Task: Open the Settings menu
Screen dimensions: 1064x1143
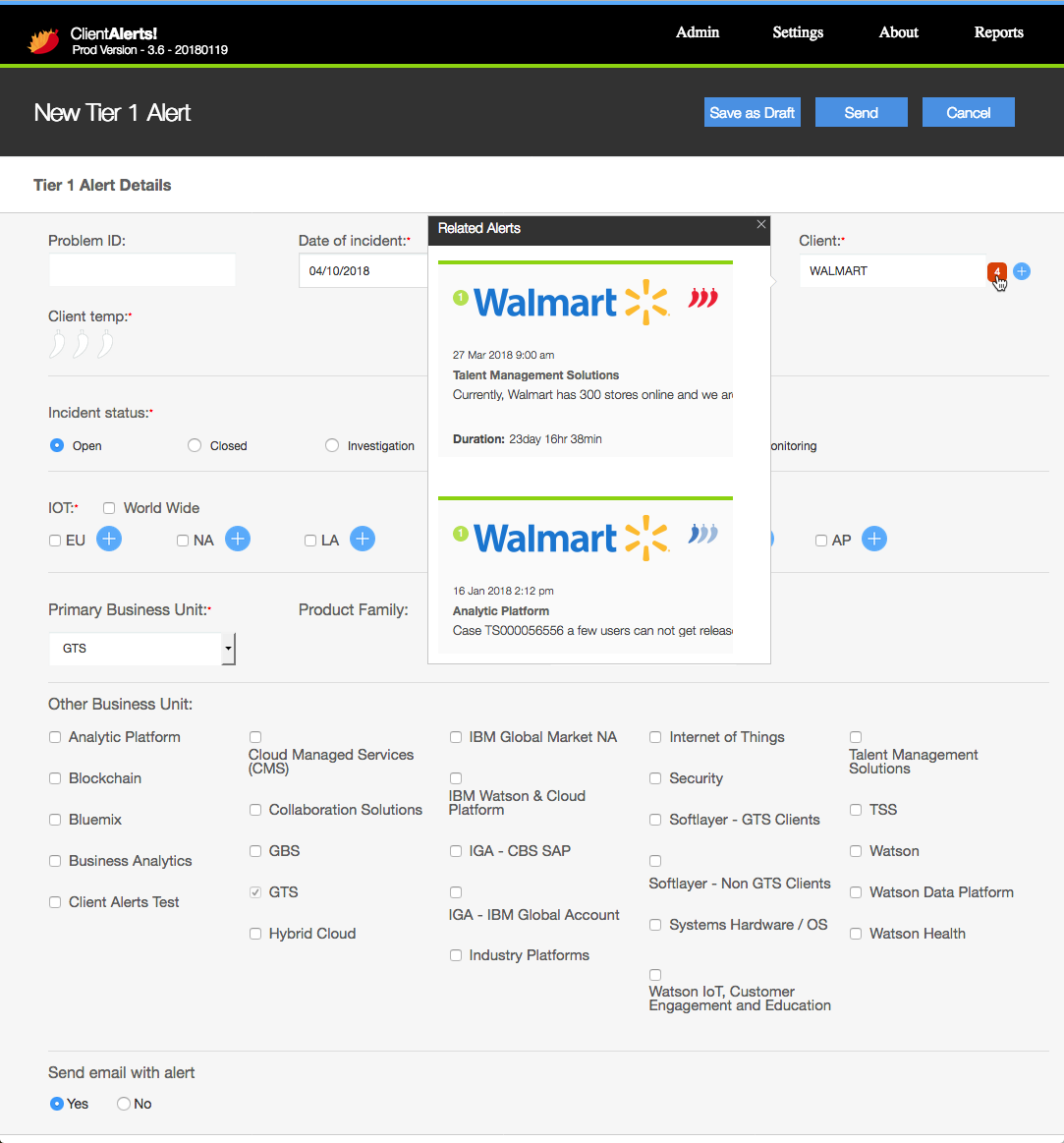Action: tap(798, 32)
